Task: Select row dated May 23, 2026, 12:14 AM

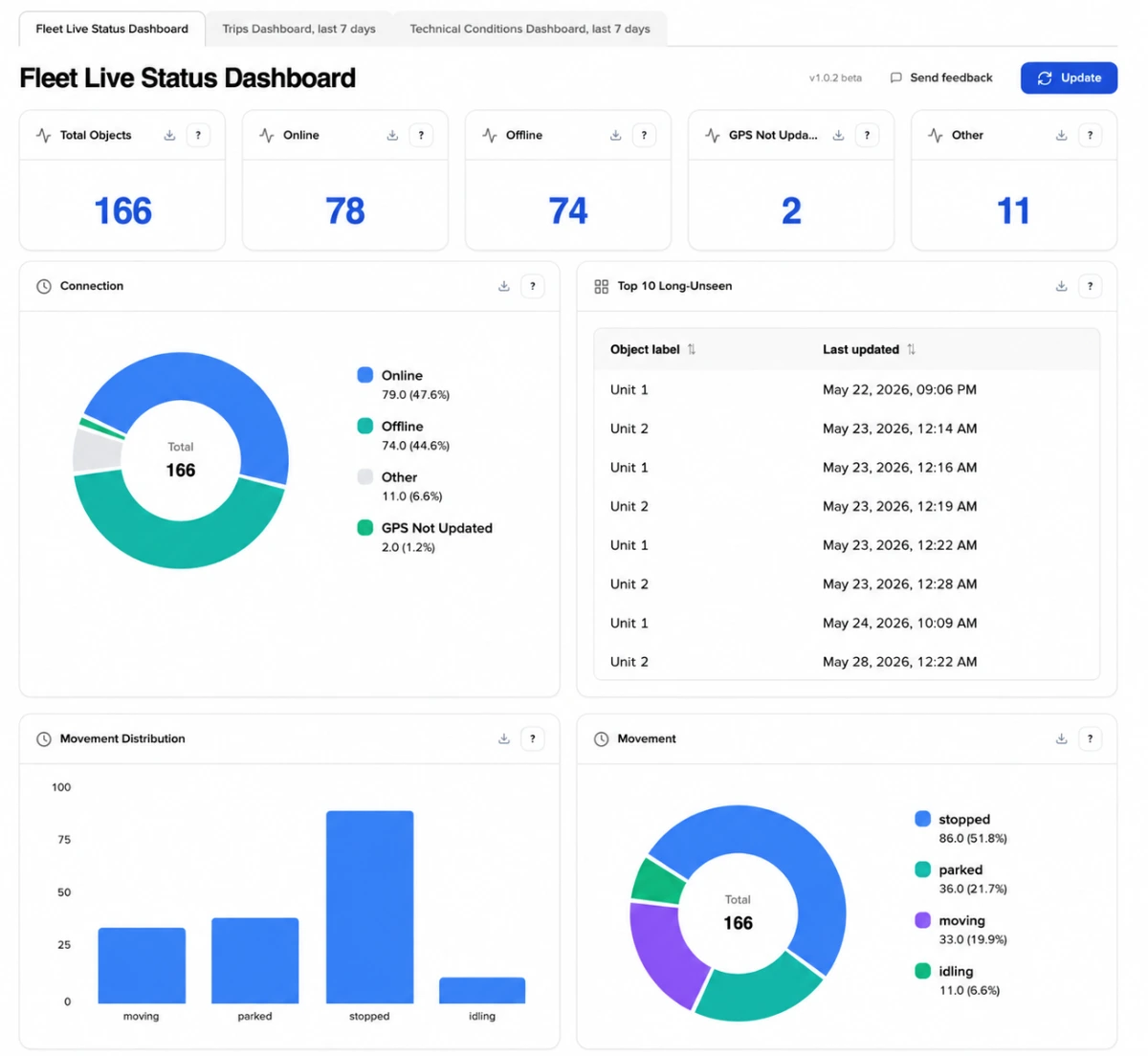Action: coord(847,429)
